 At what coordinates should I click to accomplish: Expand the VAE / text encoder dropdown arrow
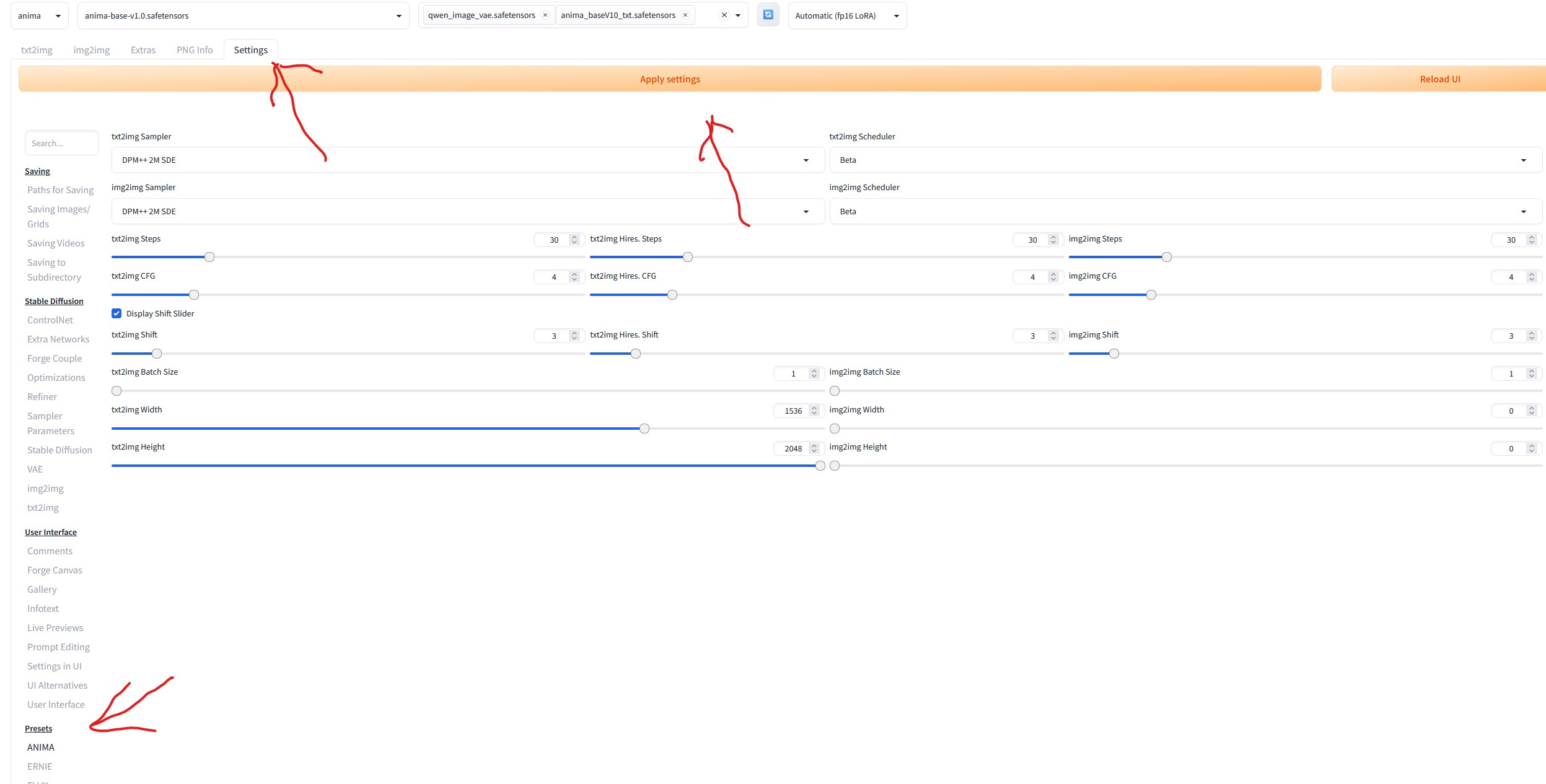click(x=738, y=15)
